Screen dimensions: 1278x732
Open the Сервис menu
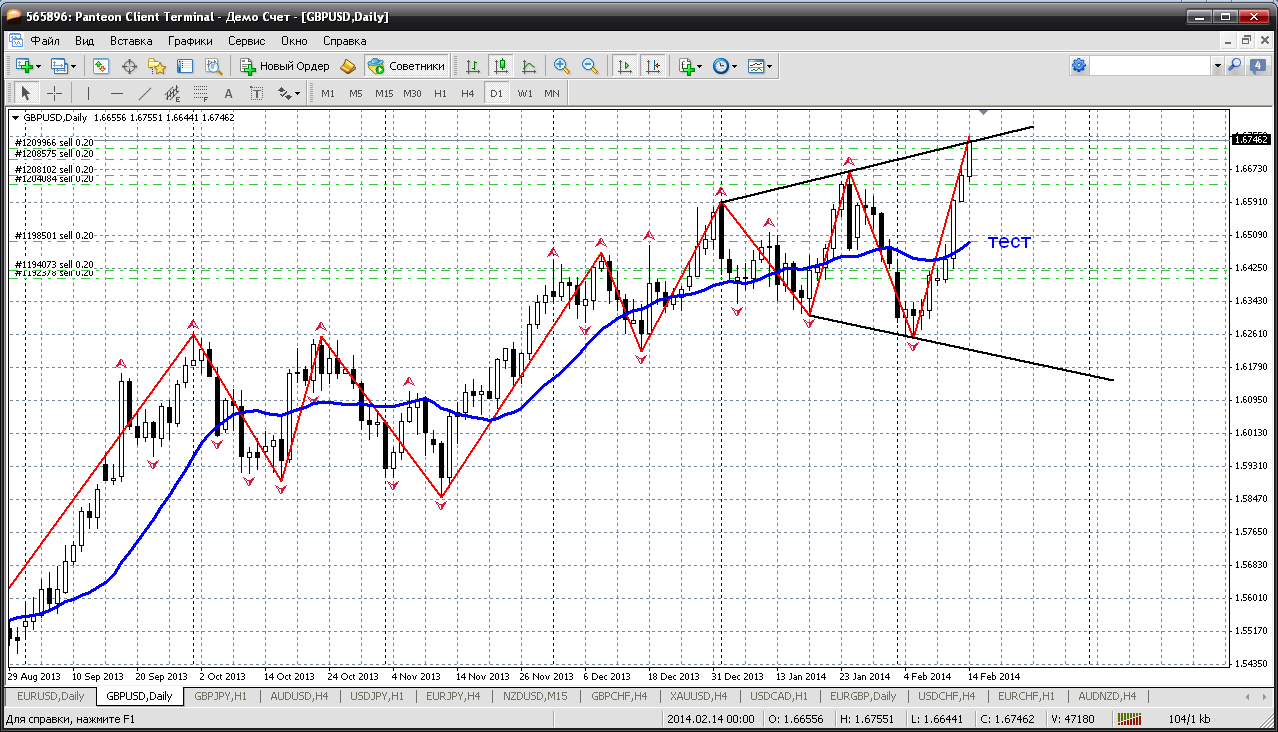pos(246,41)
